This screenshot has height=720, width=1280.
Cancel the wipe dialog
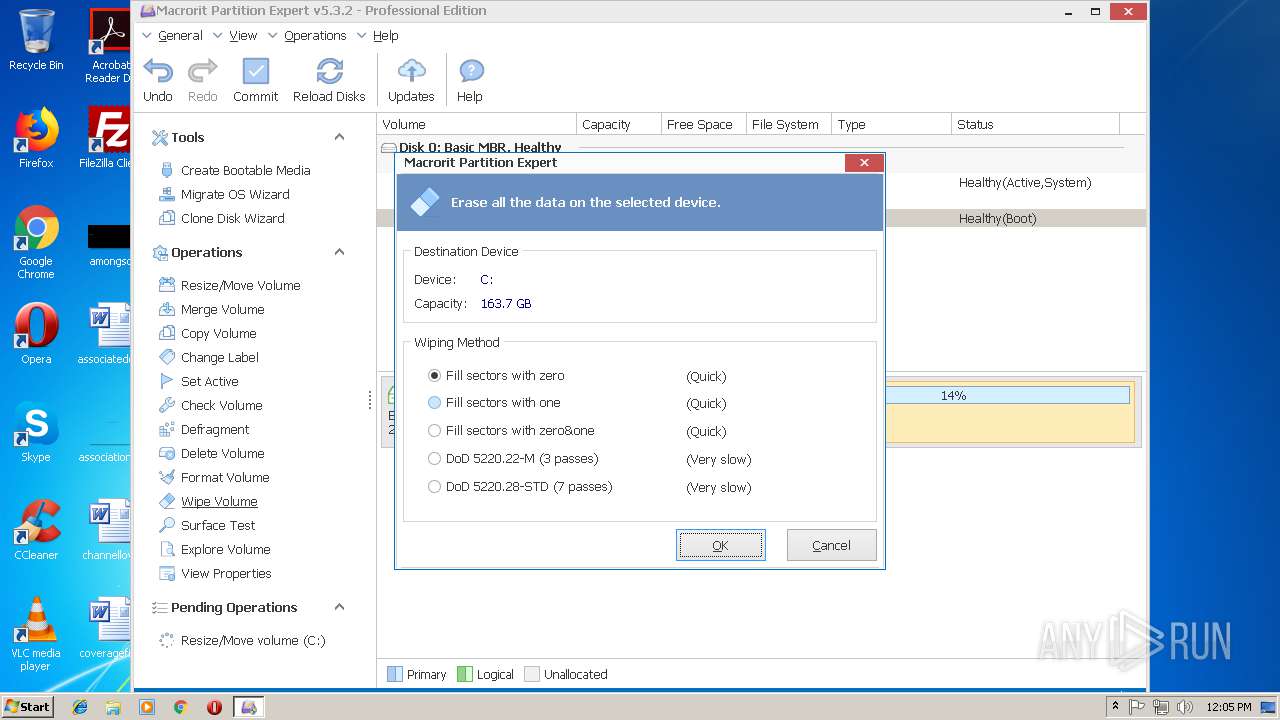pos(831,545)
